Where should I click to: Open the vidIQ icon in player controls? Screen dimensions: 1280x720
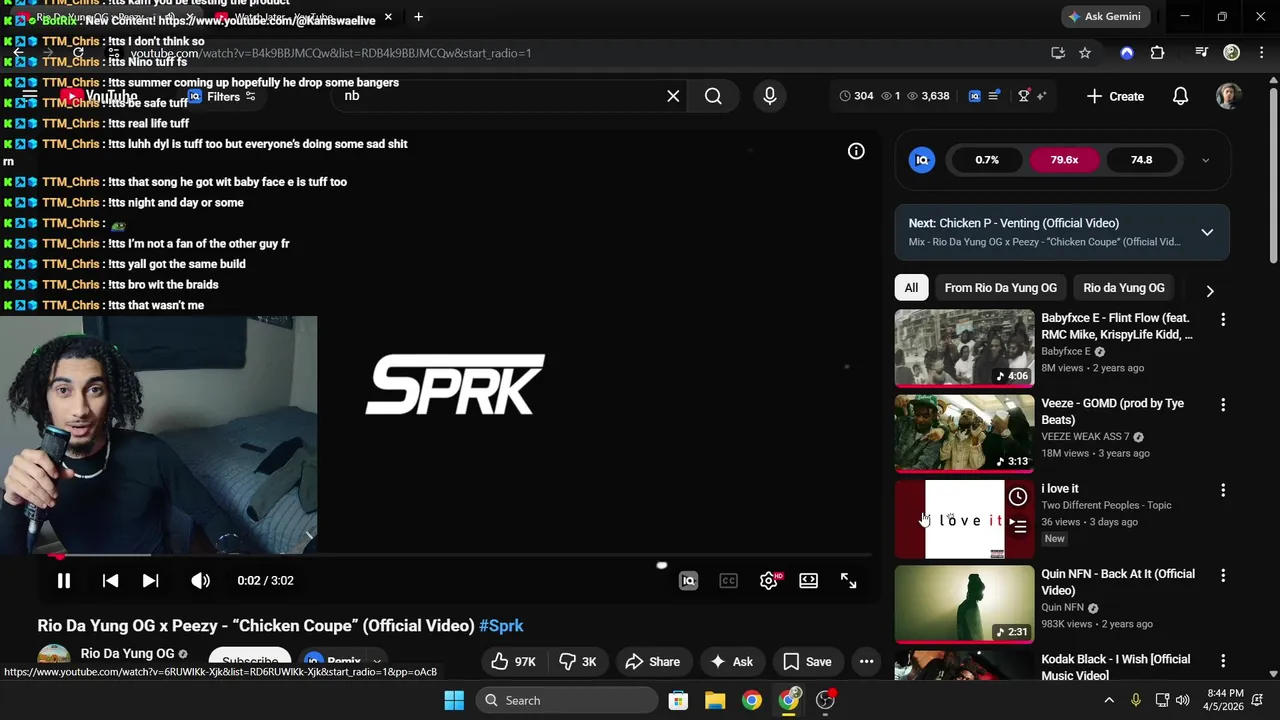pyautogui.click(x=688, y=580)
